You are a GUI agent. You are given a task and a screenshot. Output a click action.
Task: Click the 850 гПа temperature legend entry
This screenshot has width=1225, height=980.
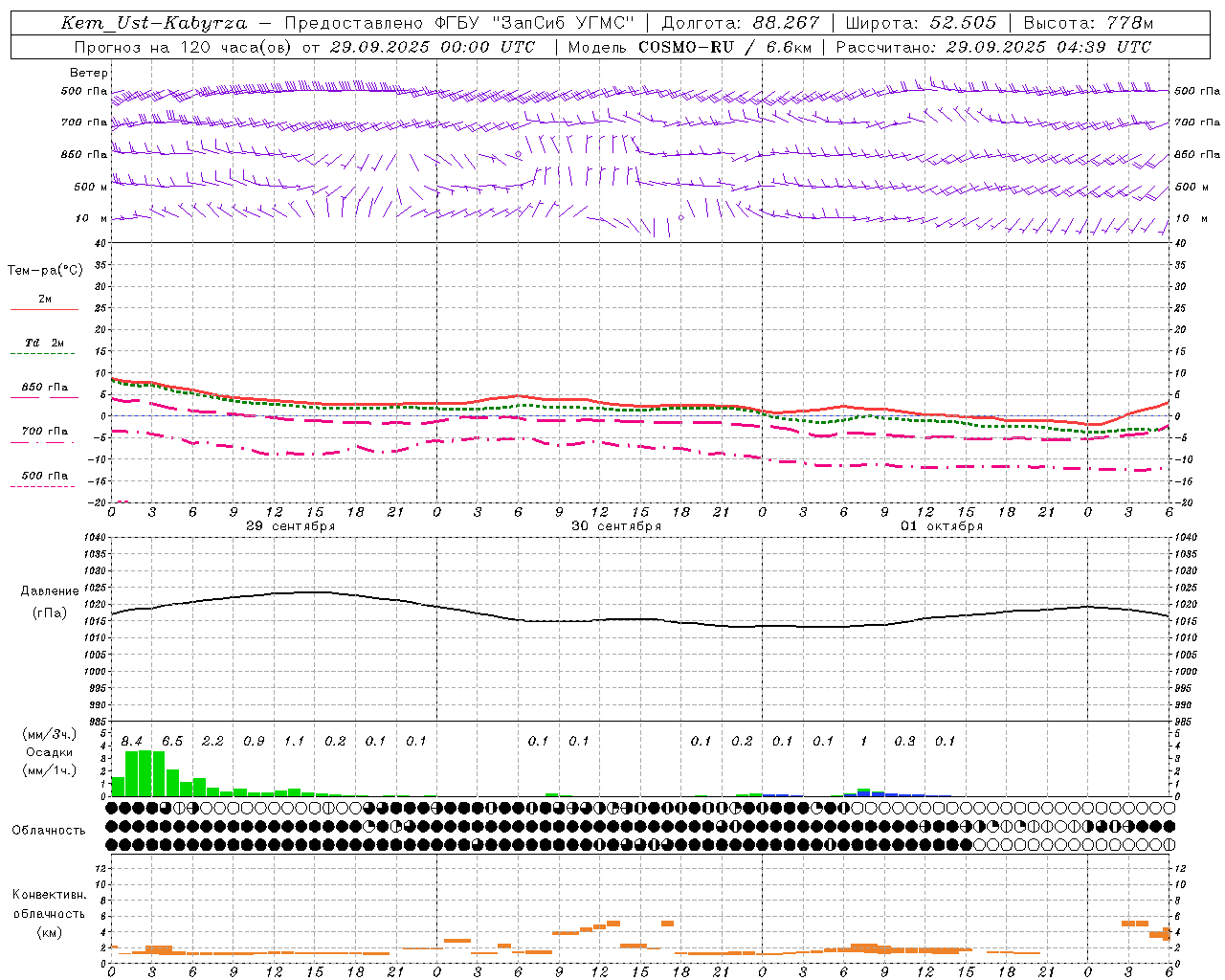(44, 388)
